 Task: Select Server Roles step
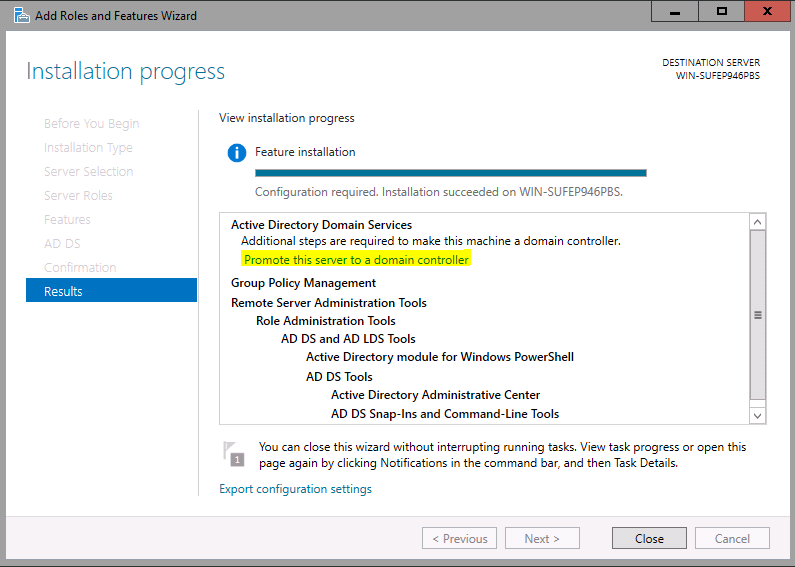[x=78, y=196]
